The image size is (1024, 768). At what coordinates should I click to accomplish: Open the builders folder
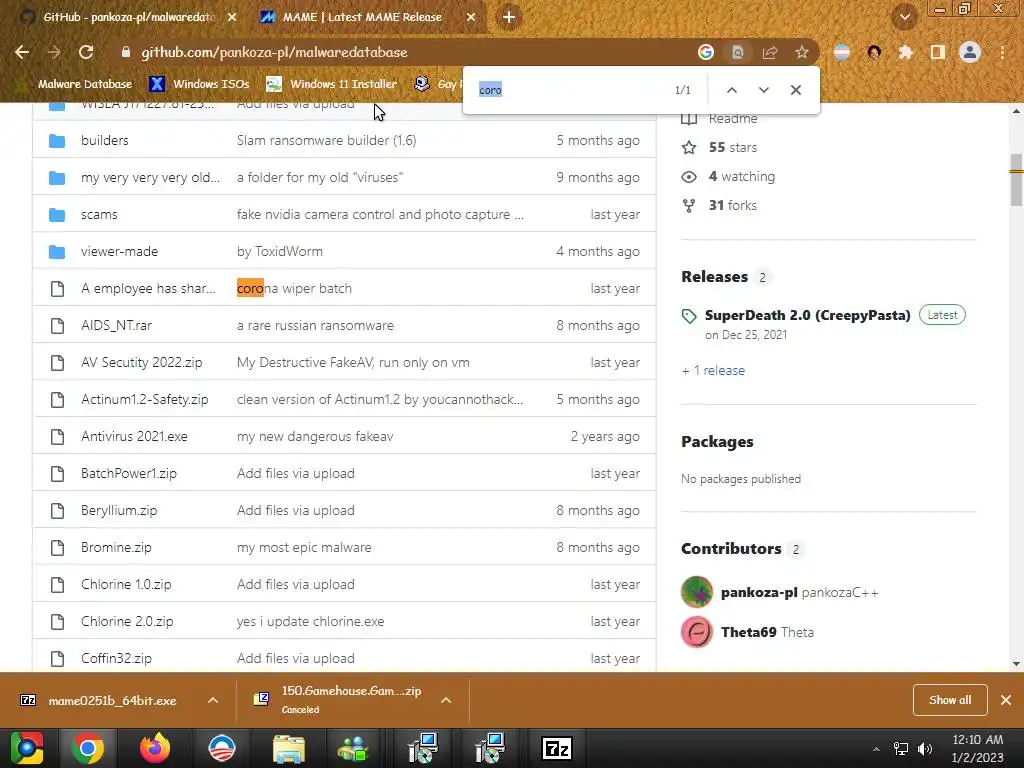(x=104, y=140)
